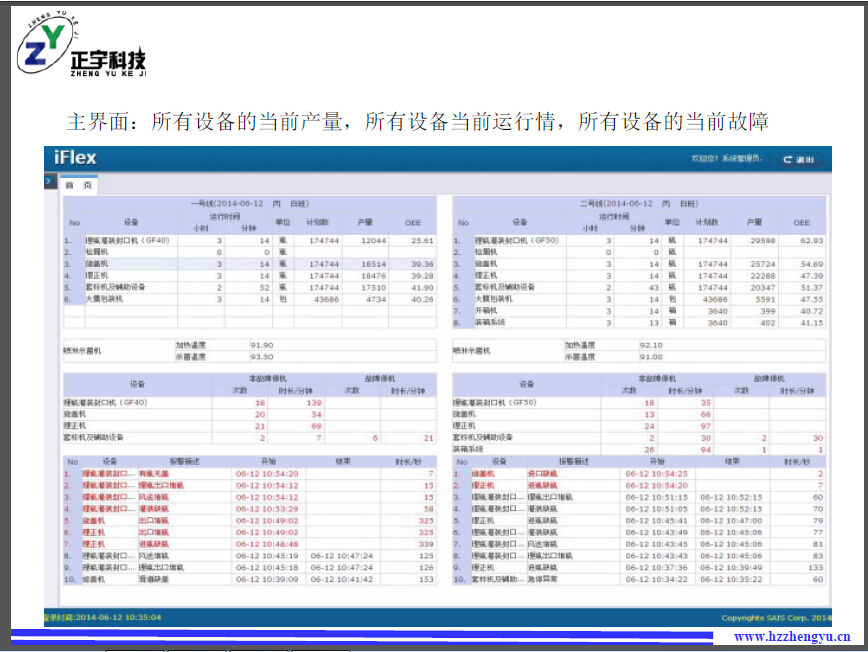Click alarm start time 06-12 10:48:48
868x652 pixels.
[x=267, y=544]
